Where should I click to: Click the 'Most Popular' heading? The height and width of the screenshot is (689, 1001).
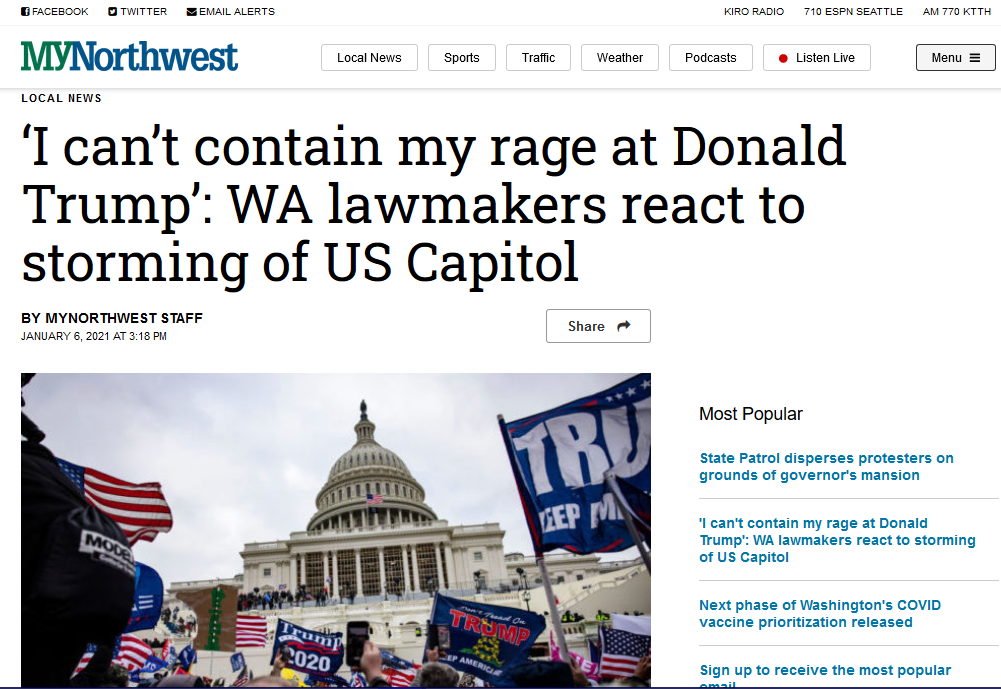pos(751,414)
